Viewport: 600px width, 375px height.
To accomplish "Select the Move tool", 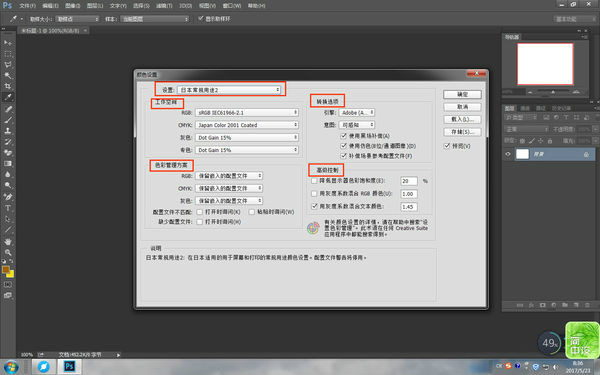I will [x=8, y=42].
